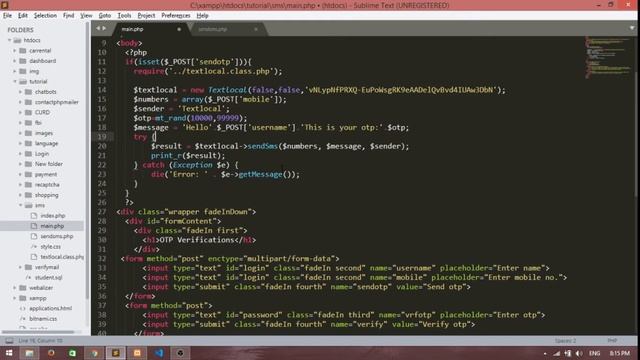Open applications.html in sidebar

coord(51,308)
